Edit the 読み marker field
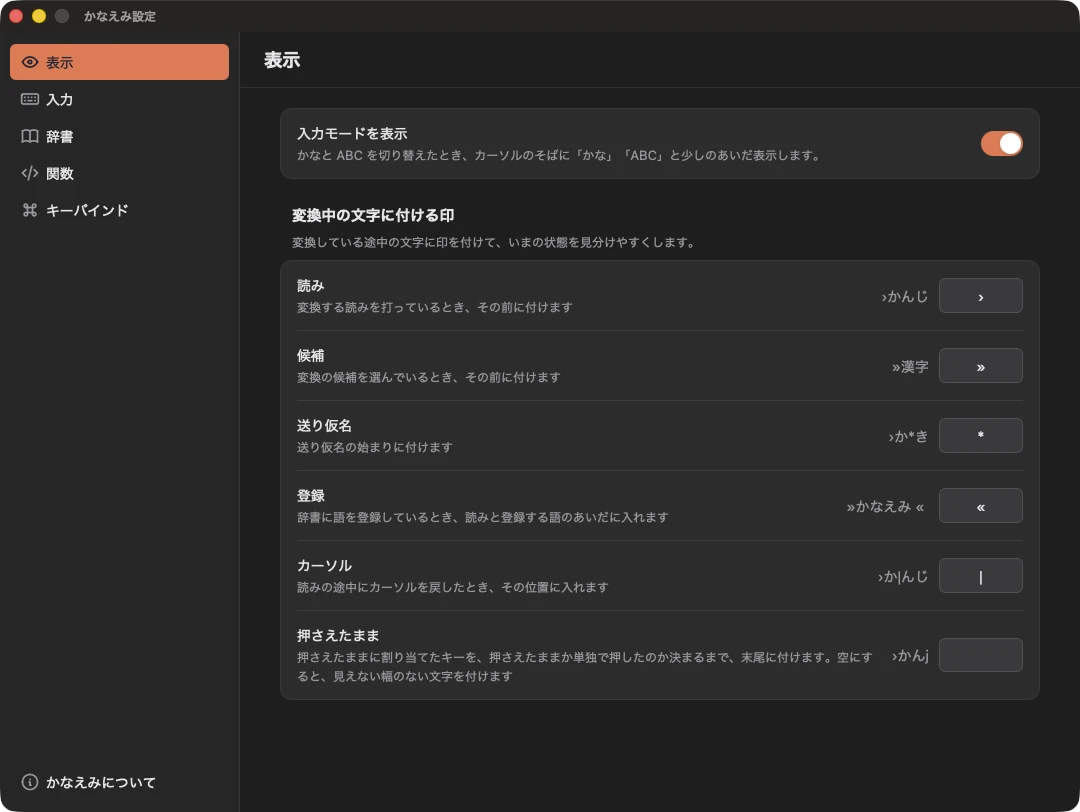This screenshot has width=1080, height=812. [x=980, y=295]
